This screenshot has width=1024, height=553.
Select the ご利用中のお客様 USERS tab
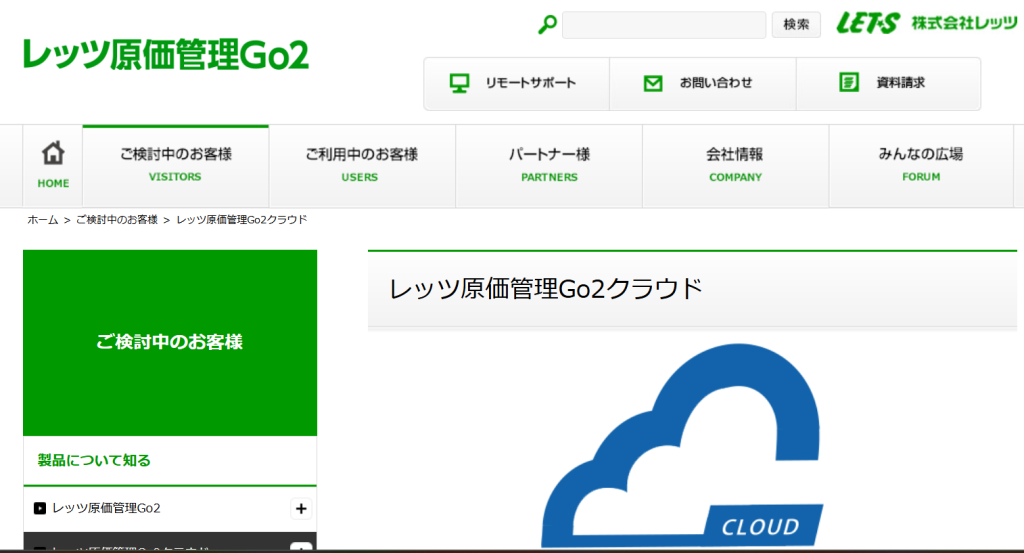pos(362,166)
